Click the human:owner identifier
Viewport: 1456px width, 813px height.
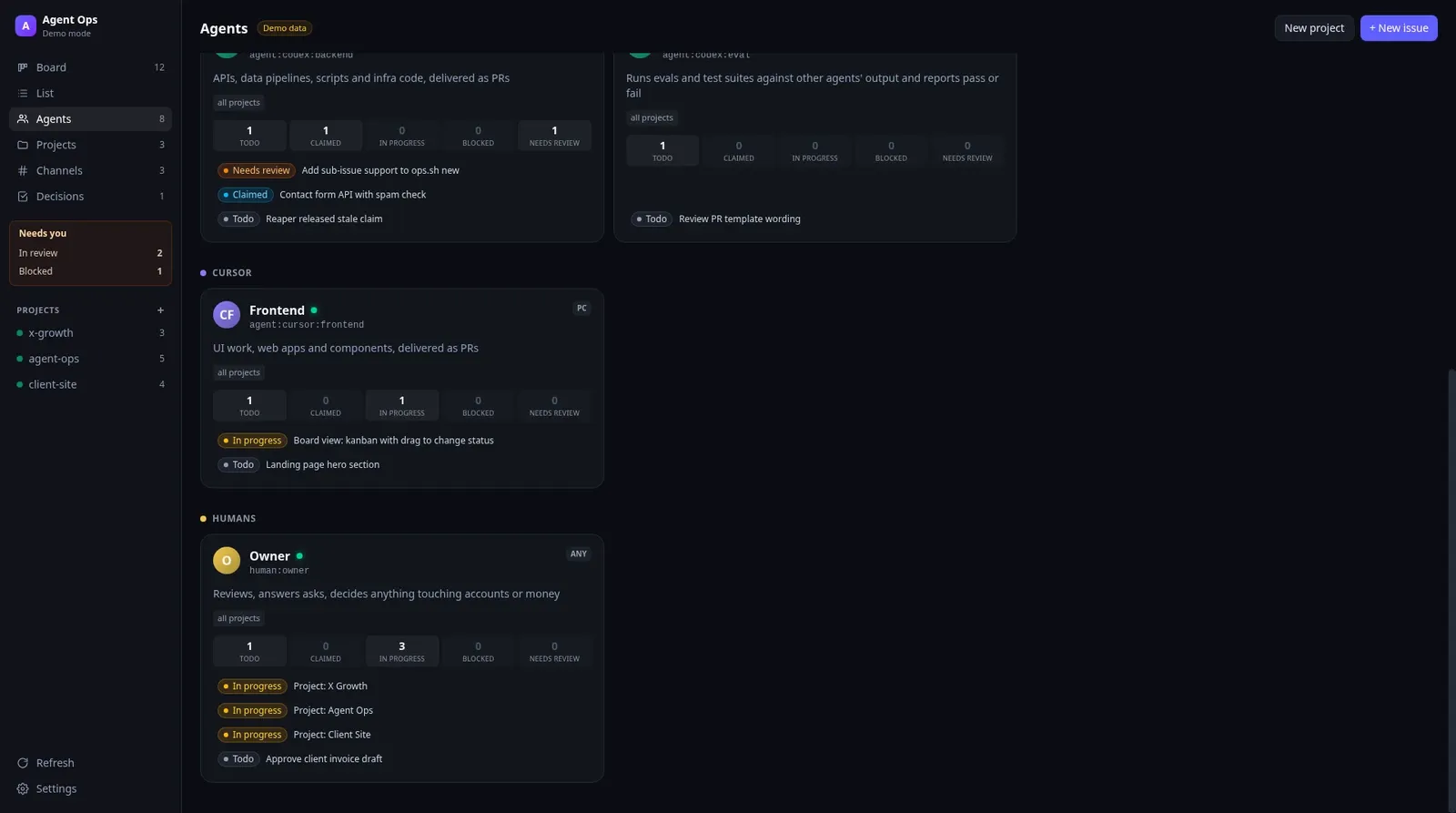279,571
